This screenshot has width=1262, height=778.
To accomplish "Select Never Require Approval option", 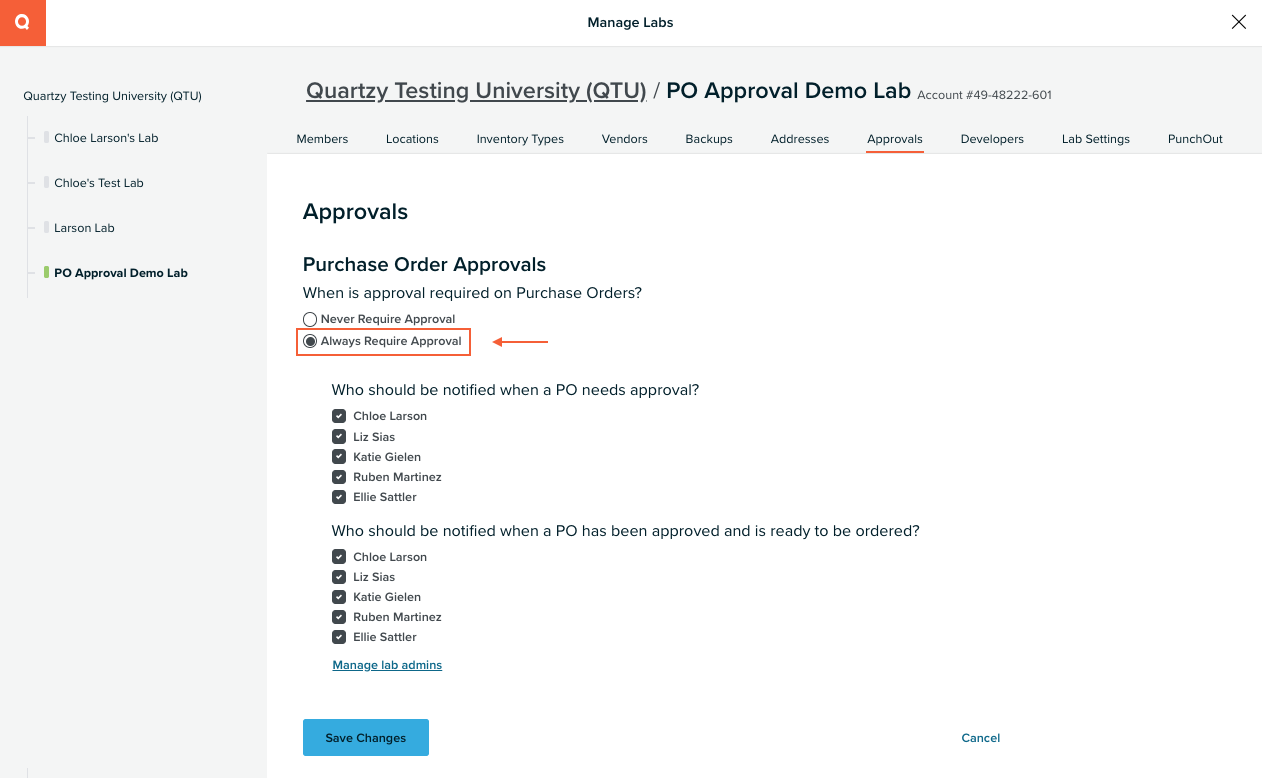I will pyautogui.click(x=310, y=319).
